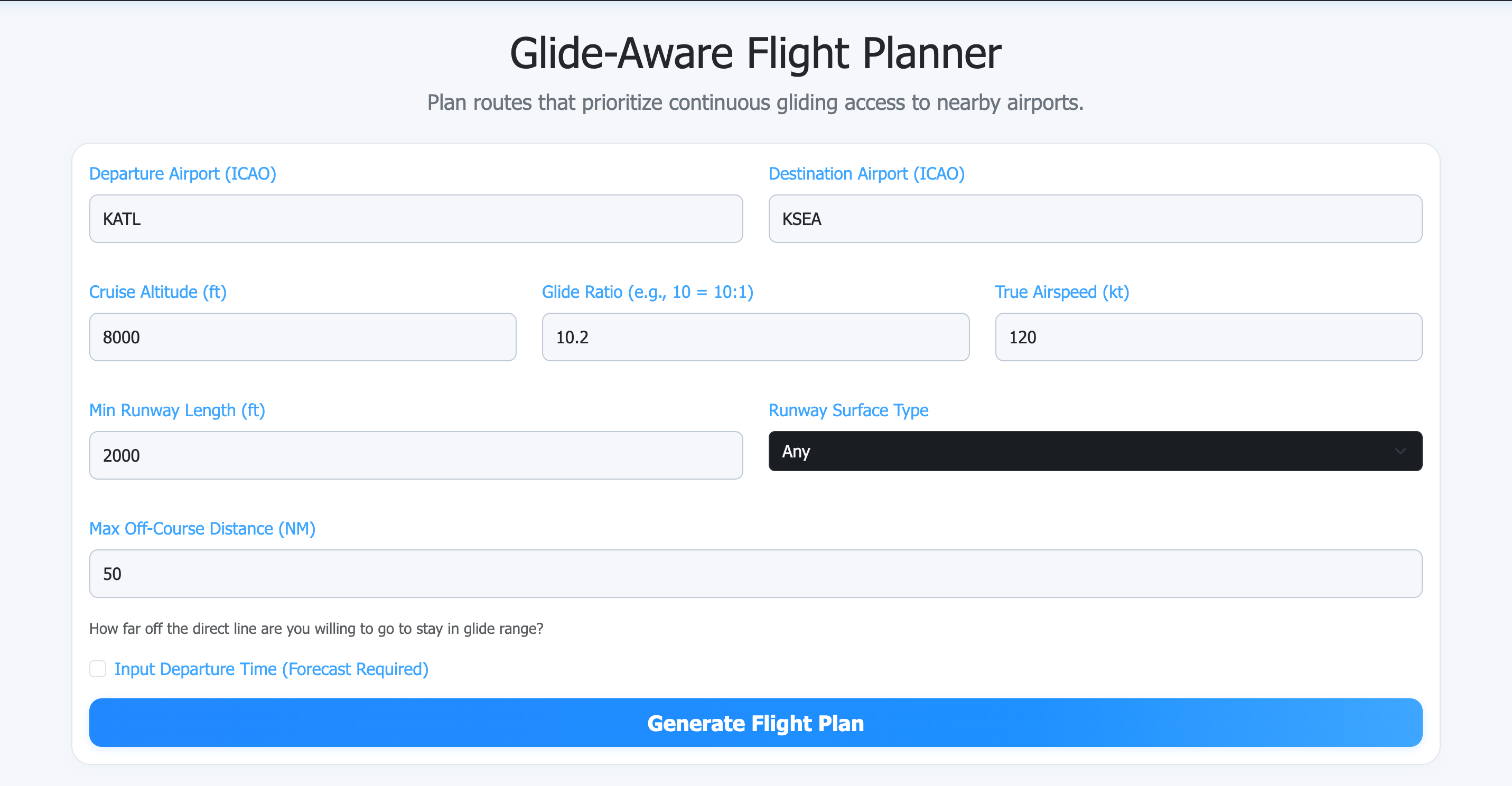
Task: Click the Glide Ratio field showing 10.2
Action: point(755,337)
